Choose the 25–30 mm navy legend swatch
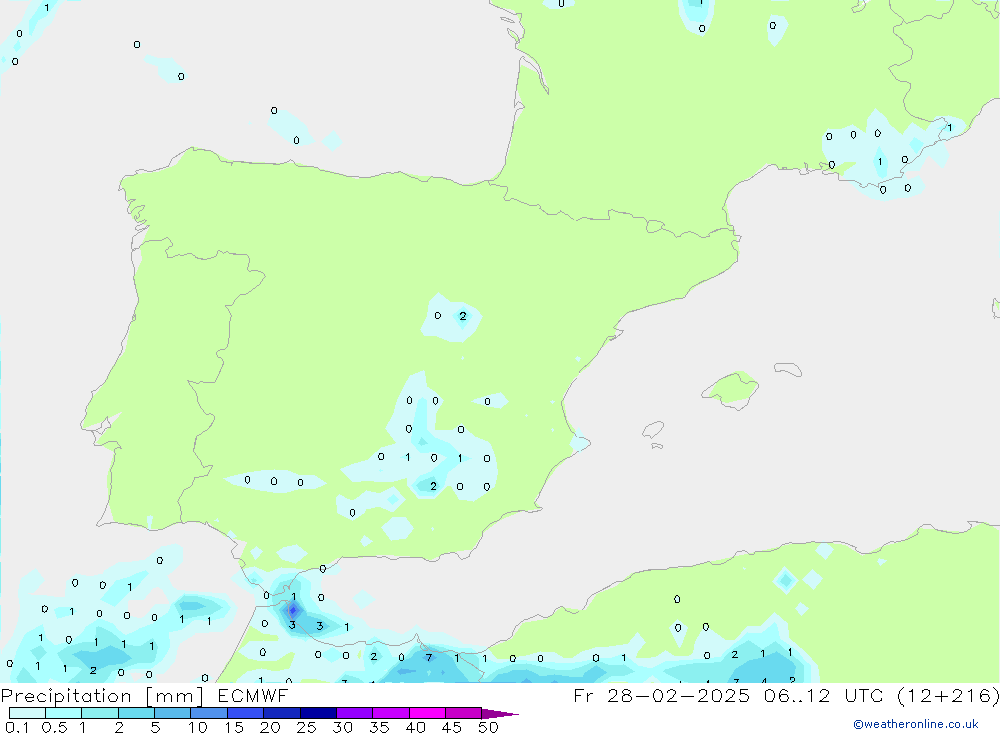 pos(318,713)
